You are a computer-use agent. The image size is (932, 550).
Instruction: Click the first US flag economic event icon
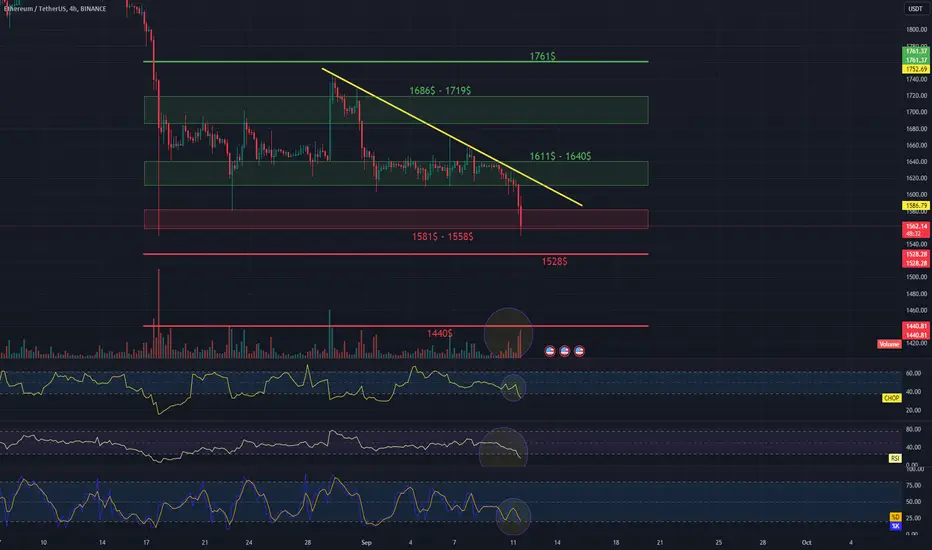[550, 351]
